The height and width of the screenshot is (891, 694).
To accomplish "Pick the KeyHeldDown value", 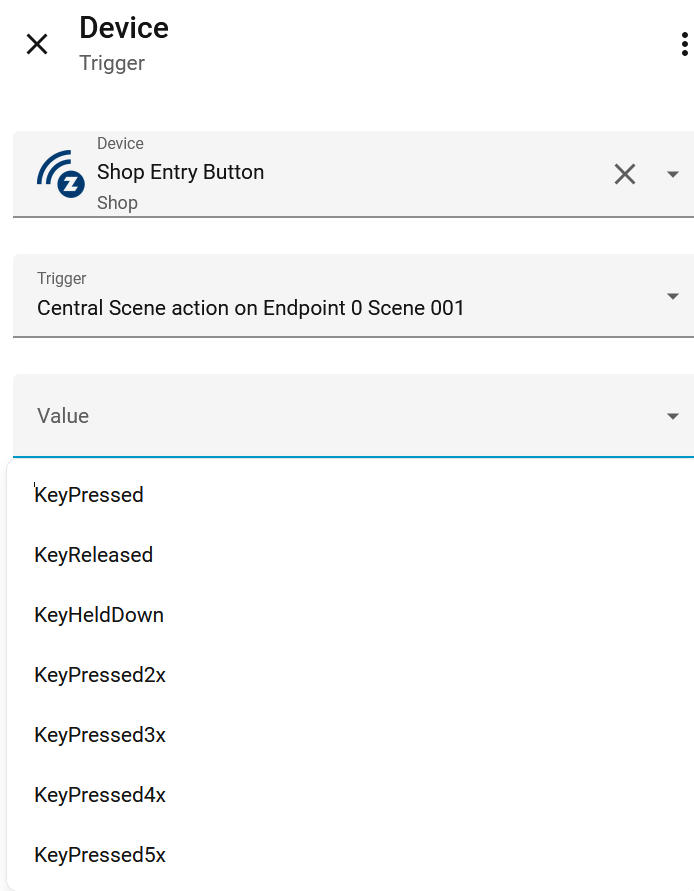I will coord(99,615).
